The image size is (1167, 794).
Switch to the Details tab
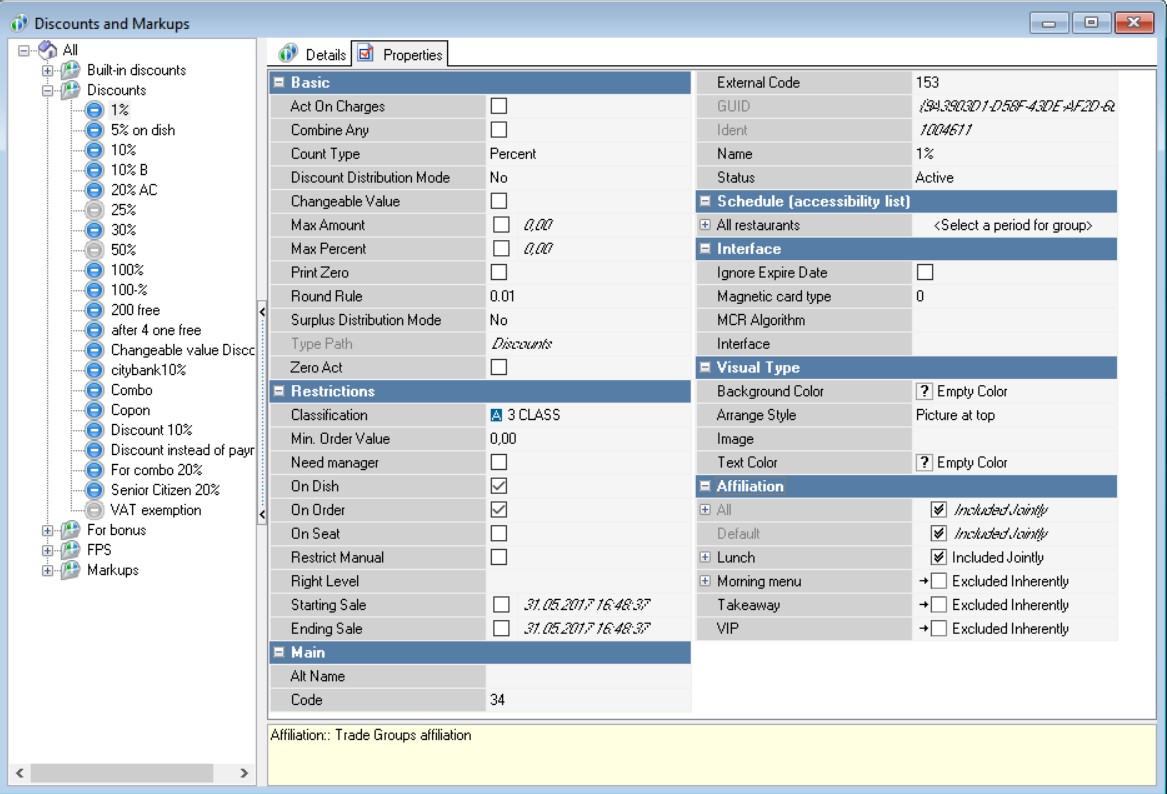point(314,55)
